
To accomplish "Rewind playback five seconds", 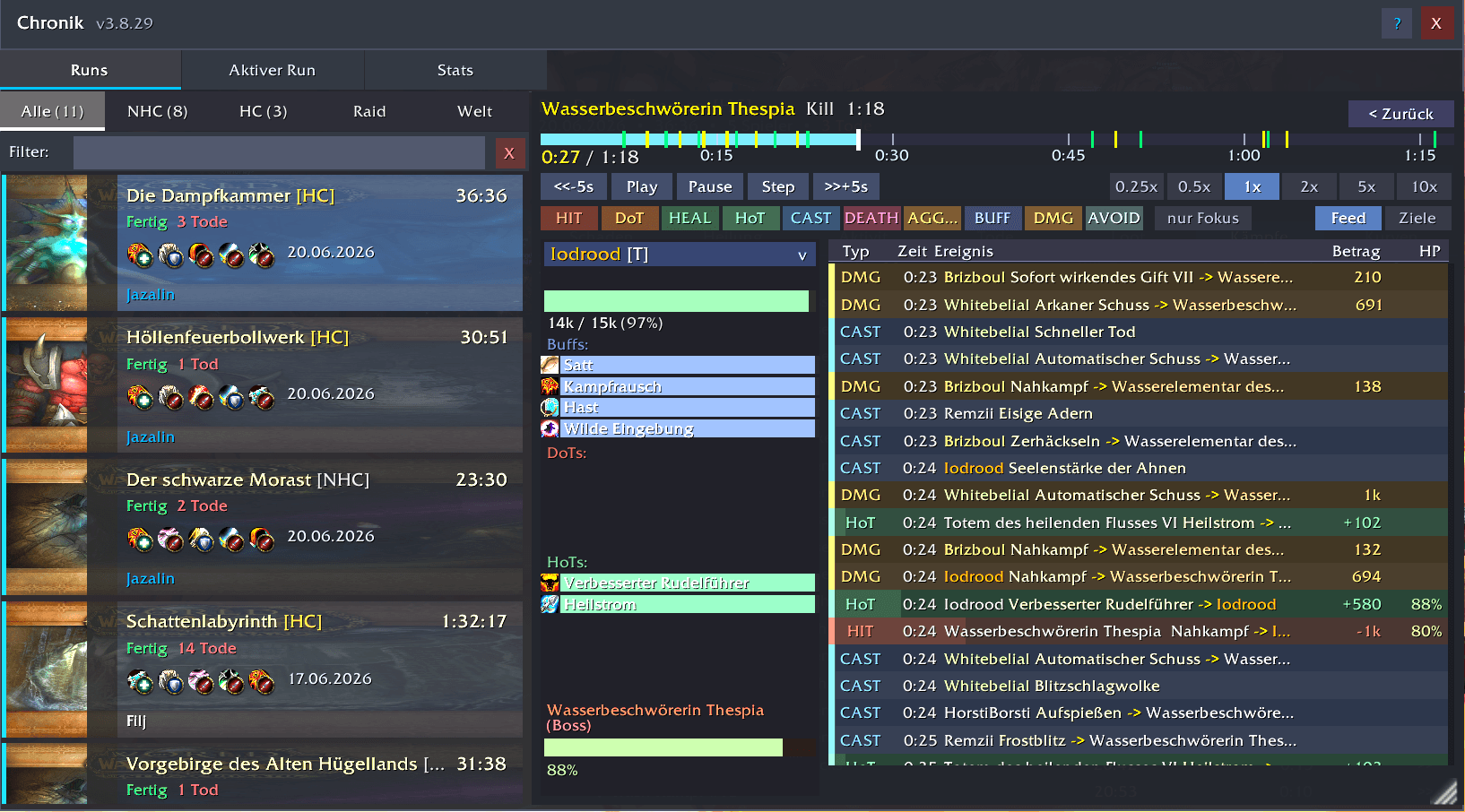I will tap(574, 186).
